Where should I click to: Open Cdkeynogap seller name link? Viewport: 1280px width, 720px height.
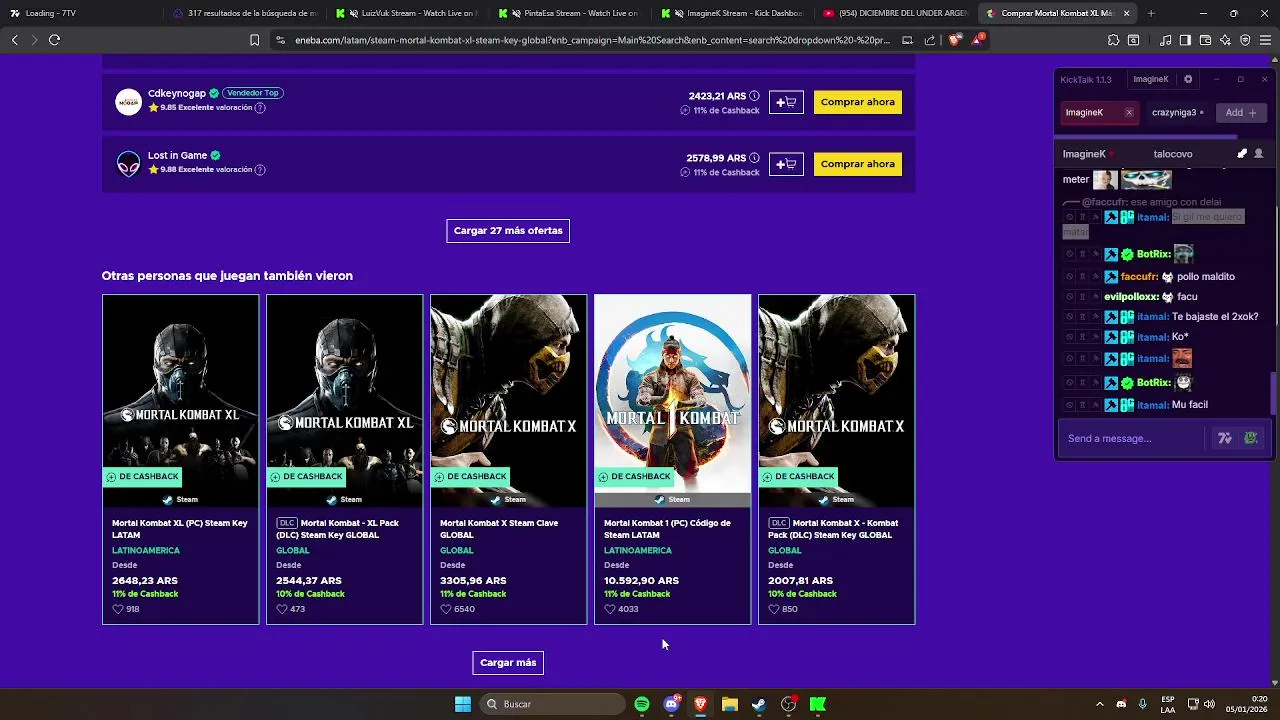click(x=177, y=93)
